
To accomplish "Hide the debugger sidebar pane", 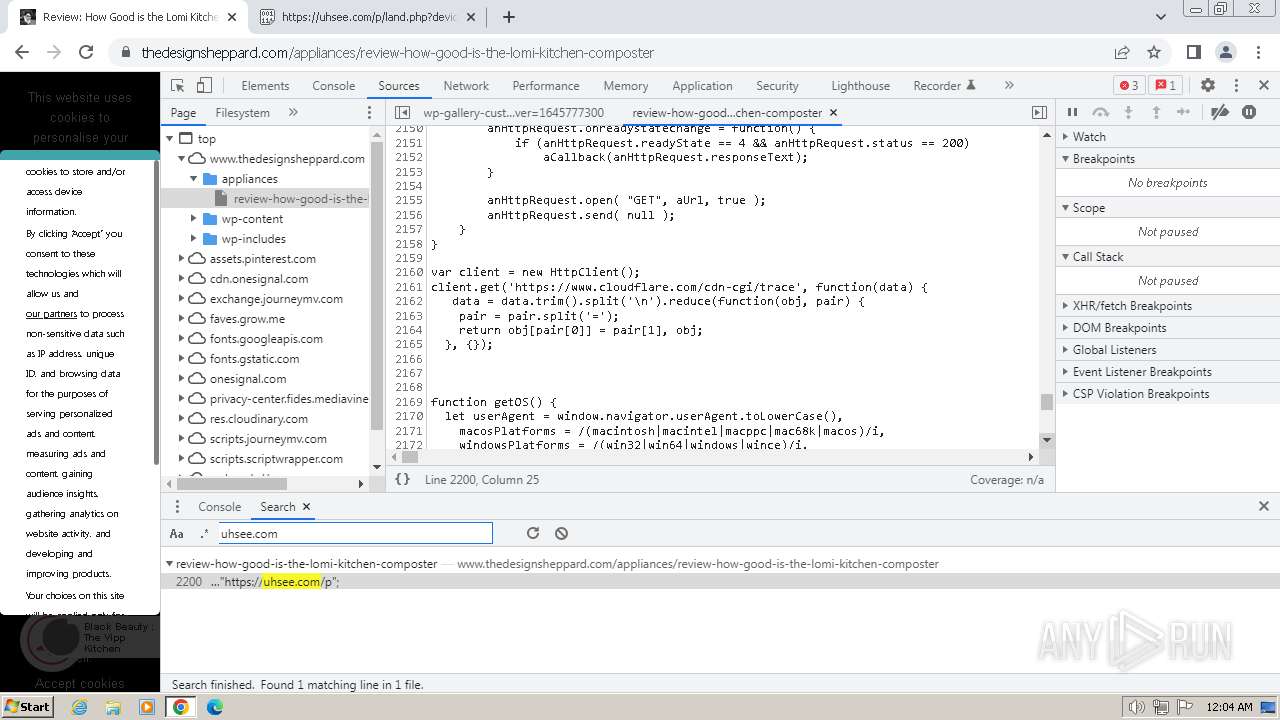I will (1039, 113).
